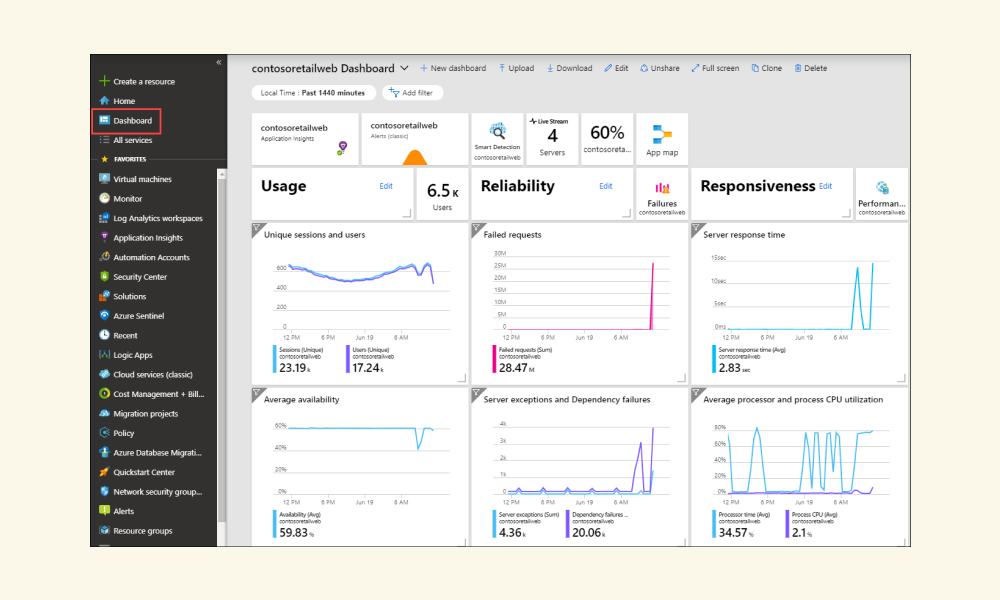The width and height of the screenshot is (1000, 600).
Task: Open Automation Accounts icon
Action: [x=105, y=257]
